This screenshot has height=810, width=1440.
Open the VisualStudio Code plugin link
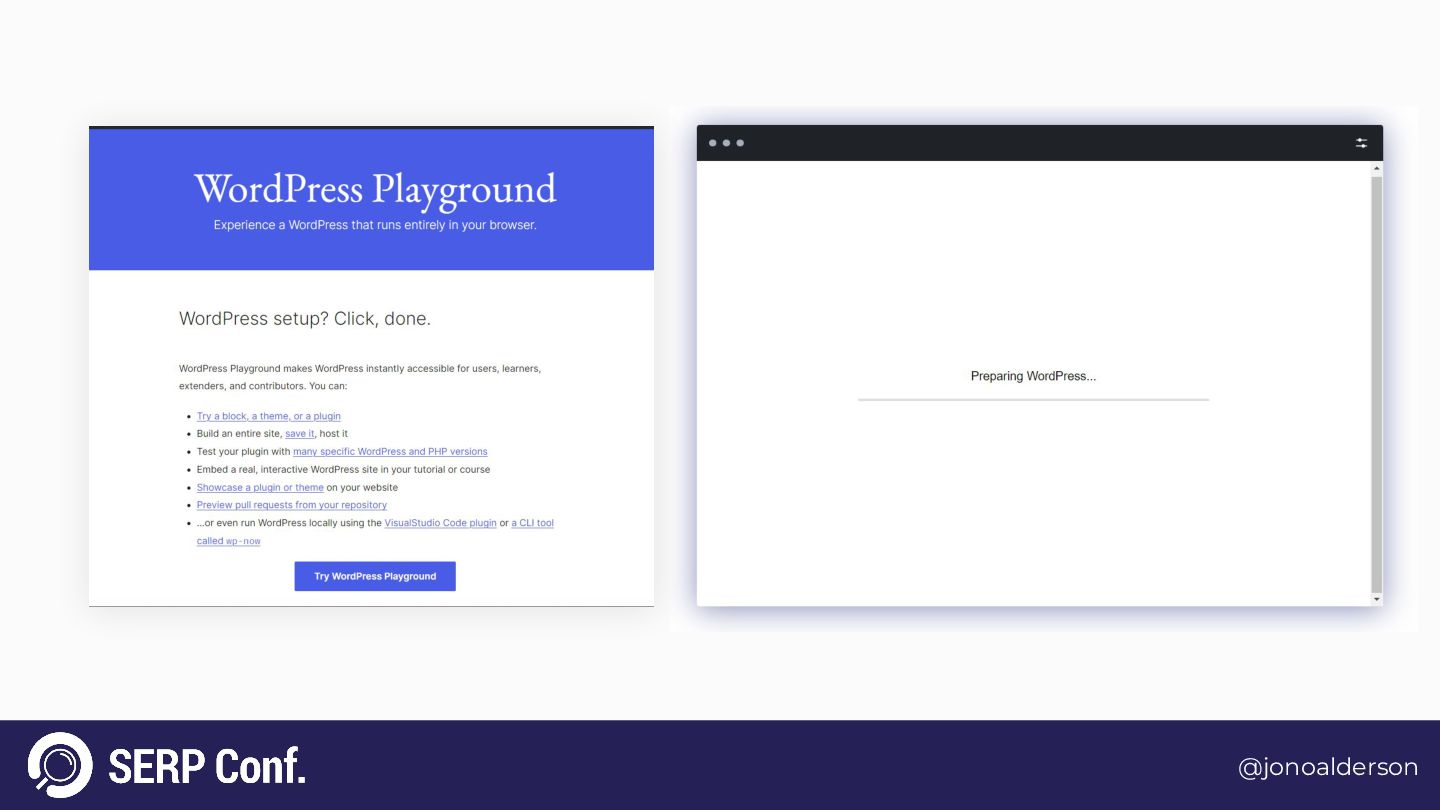tap(440, 523)
